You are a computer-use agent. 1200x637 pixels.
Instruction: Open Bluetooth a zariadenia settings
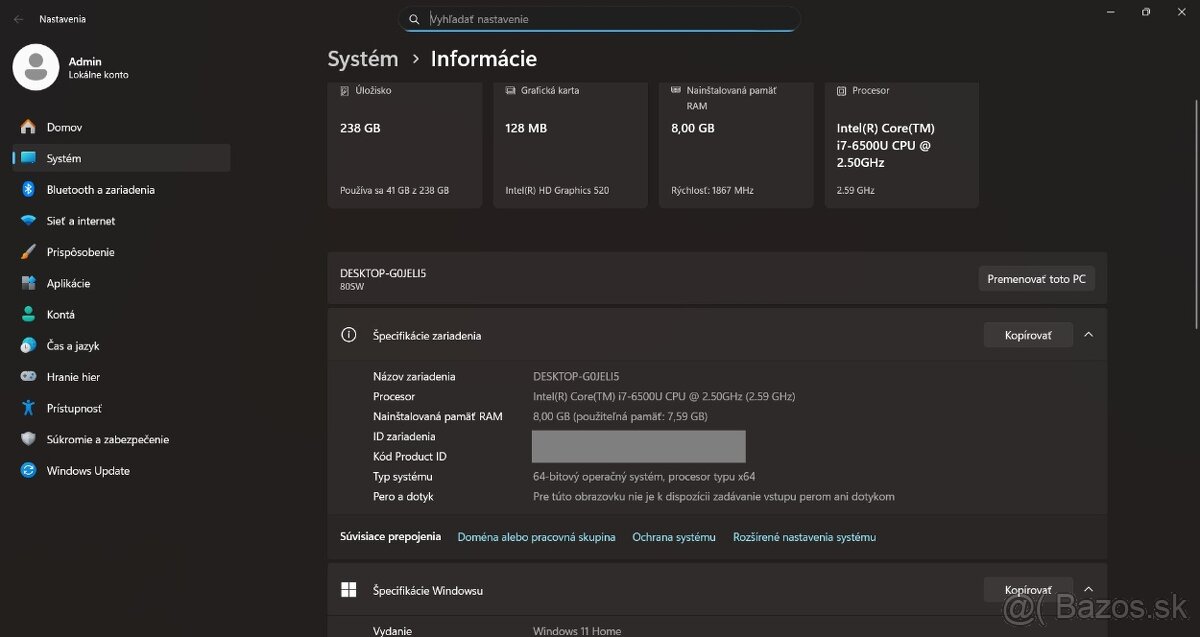coord(101,189)
